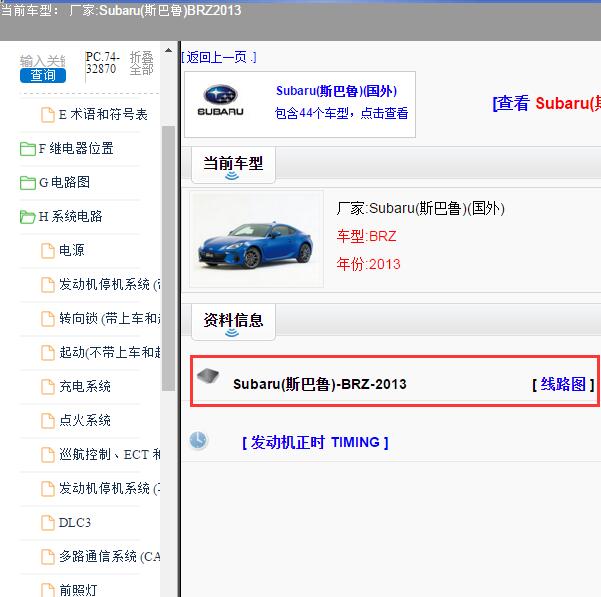Open the G 电路图 folder icon
This screenshot has height=597, width=601.
pos(28,183)
